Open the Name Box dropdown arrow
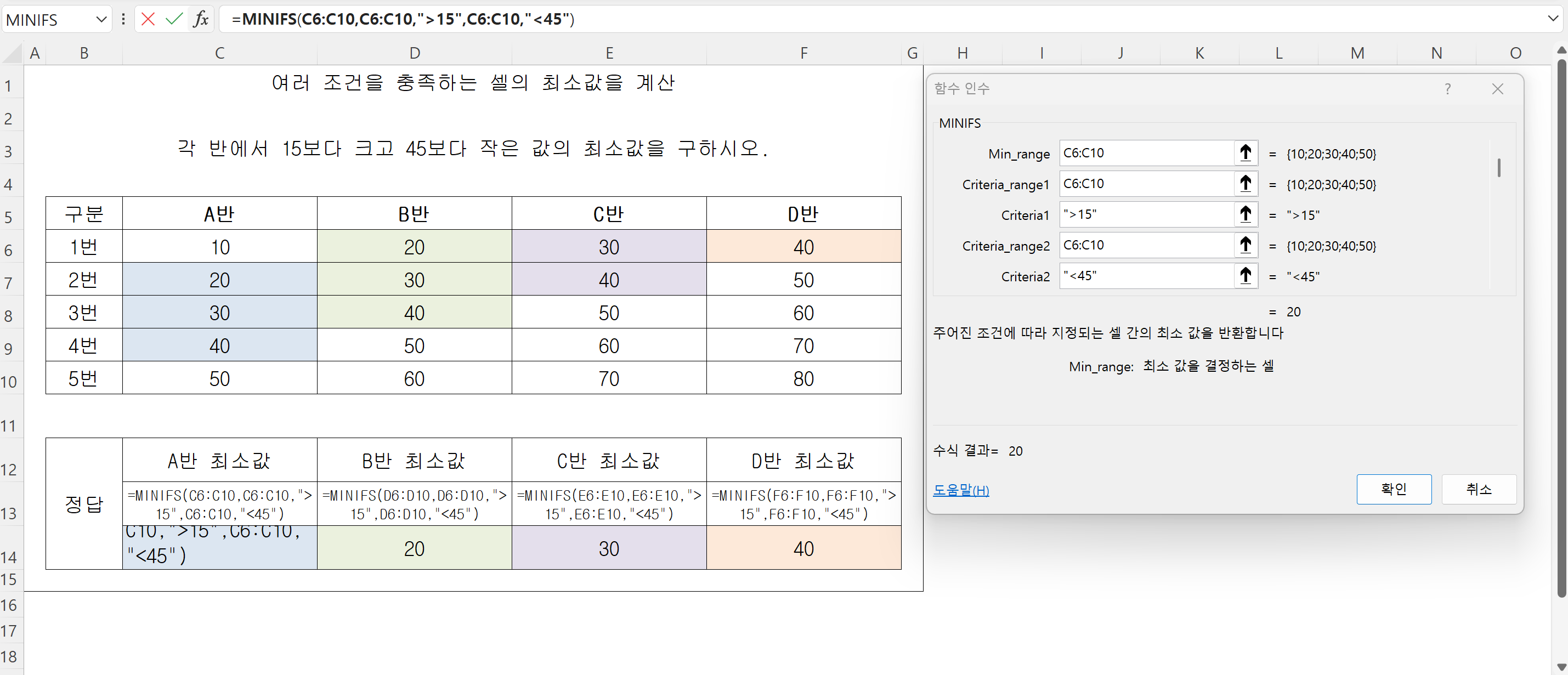Viewport: 1568px width, 675px height. click(101, 20)
